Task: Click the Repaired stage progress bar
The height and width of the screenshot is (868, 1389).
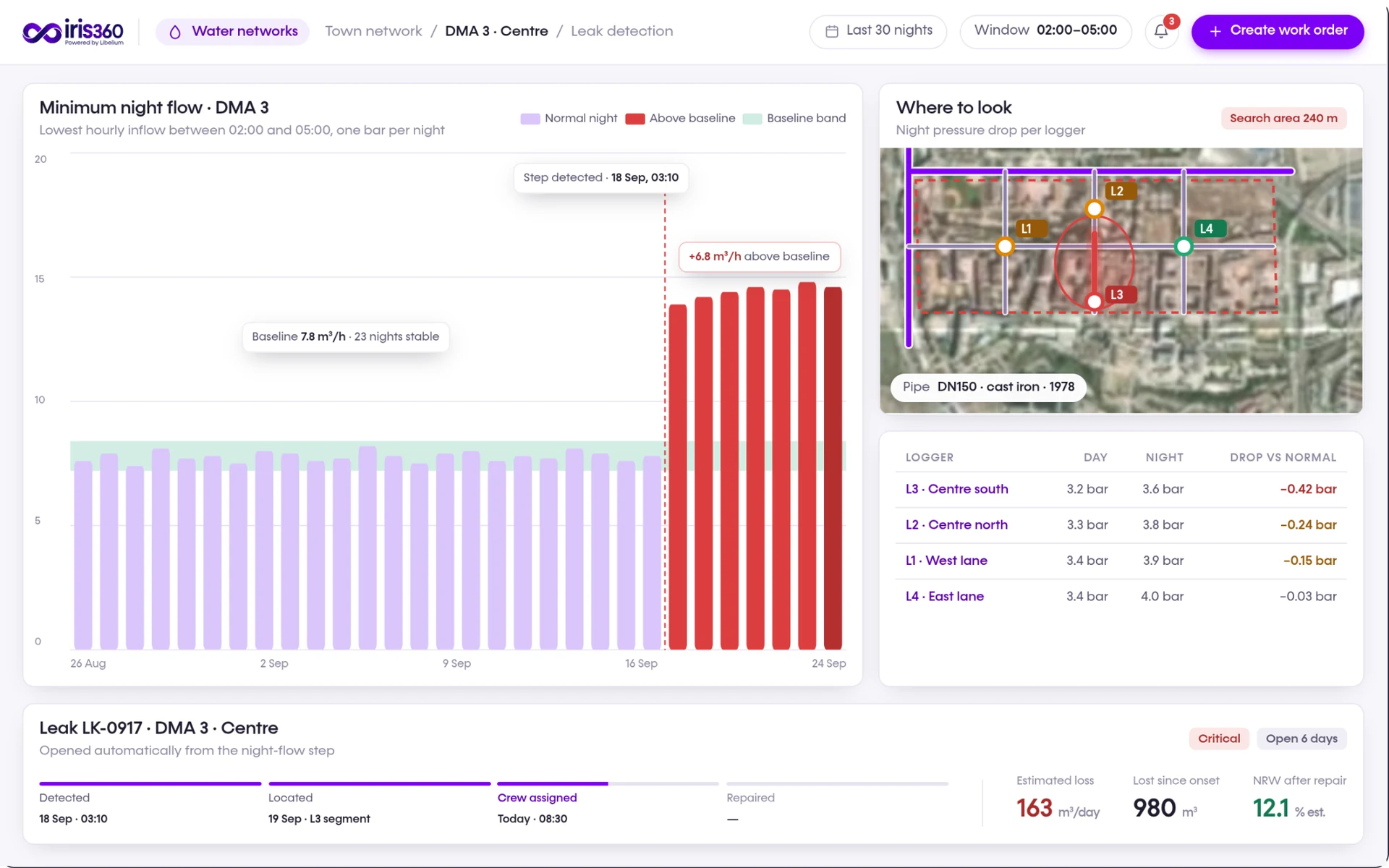Action: (838, 783)
